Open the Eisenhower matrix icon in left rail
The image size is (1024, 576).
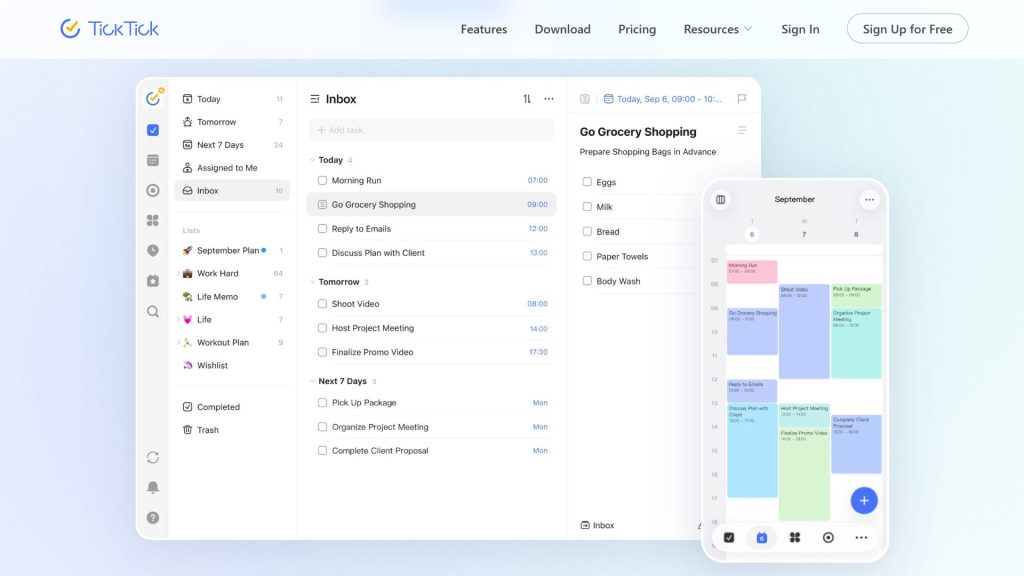[153, 220]
